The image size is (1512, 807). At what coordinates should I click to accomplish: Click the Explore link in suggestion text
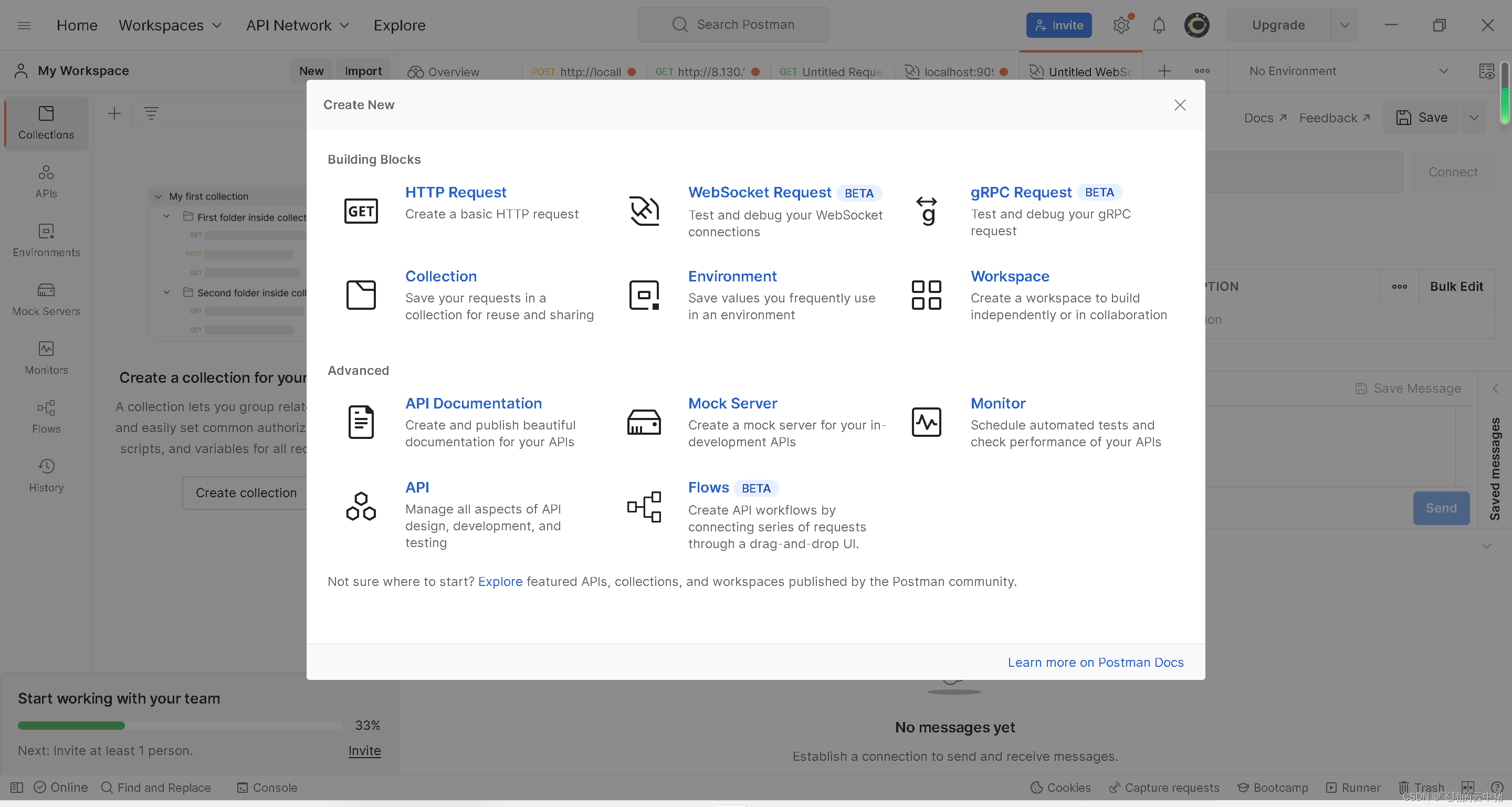click(500, 581)
